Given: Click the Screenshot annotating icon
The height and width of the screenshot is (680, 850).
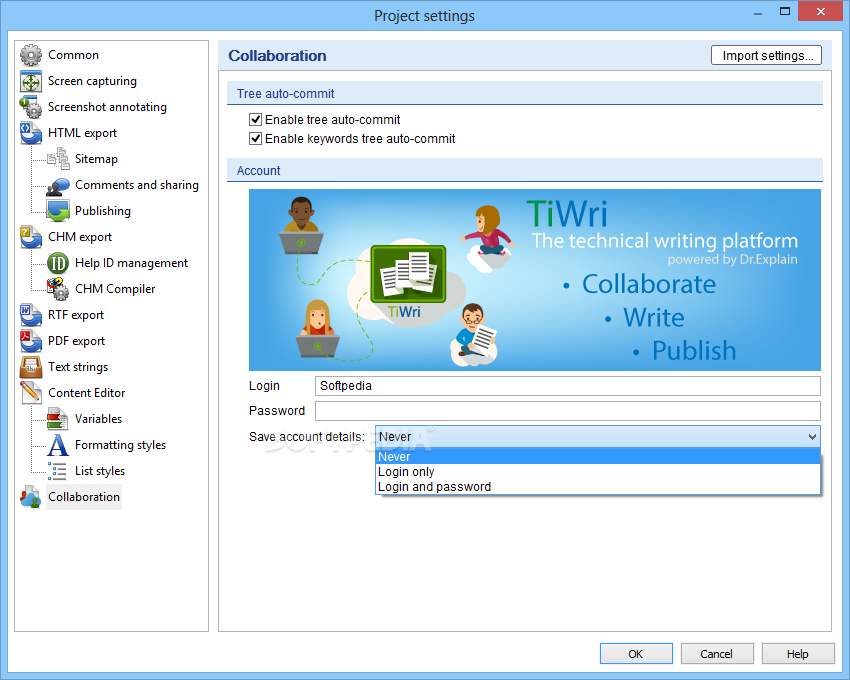Looking at the screenshot, I should pos(31,107).
